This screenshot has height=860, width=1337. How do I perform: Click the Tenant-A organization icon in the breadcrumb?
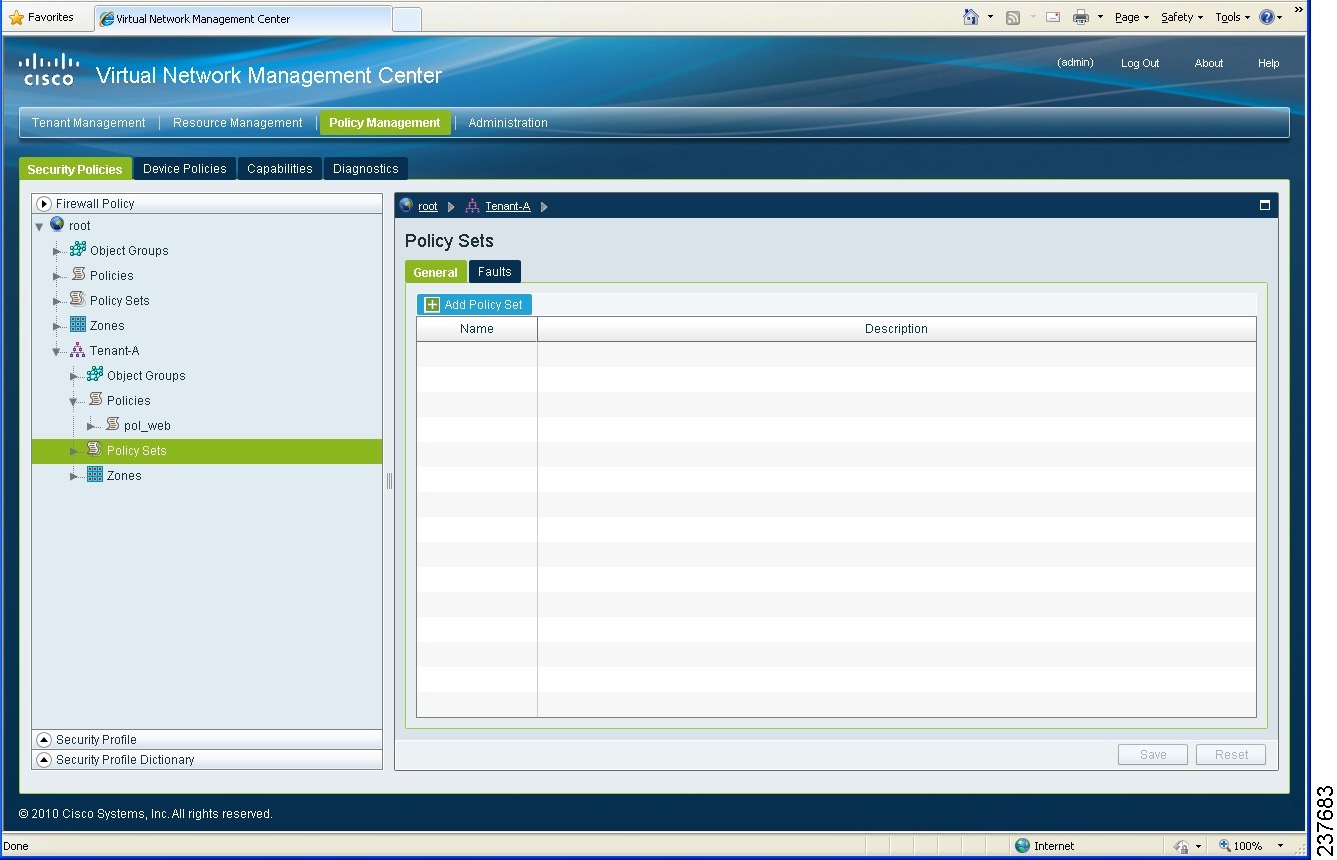point(471,206)
